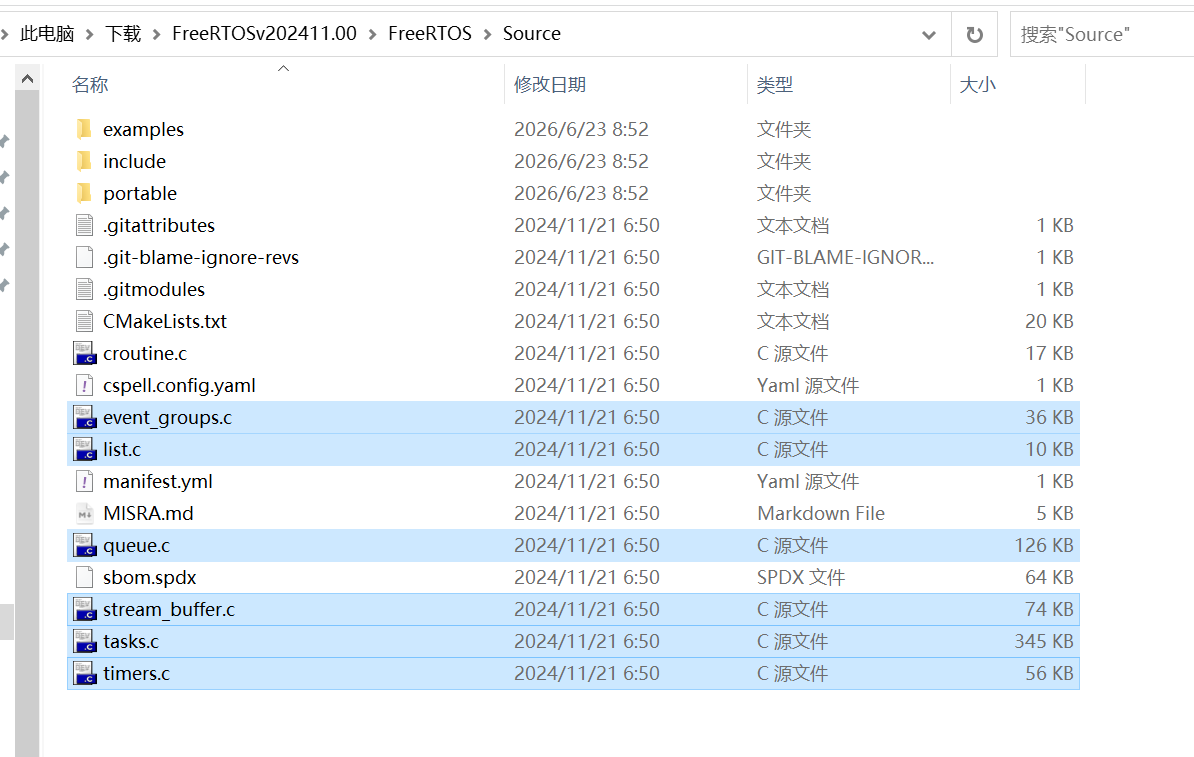Navigate to FreeRTOS in breadcrumb

[429, 34]
